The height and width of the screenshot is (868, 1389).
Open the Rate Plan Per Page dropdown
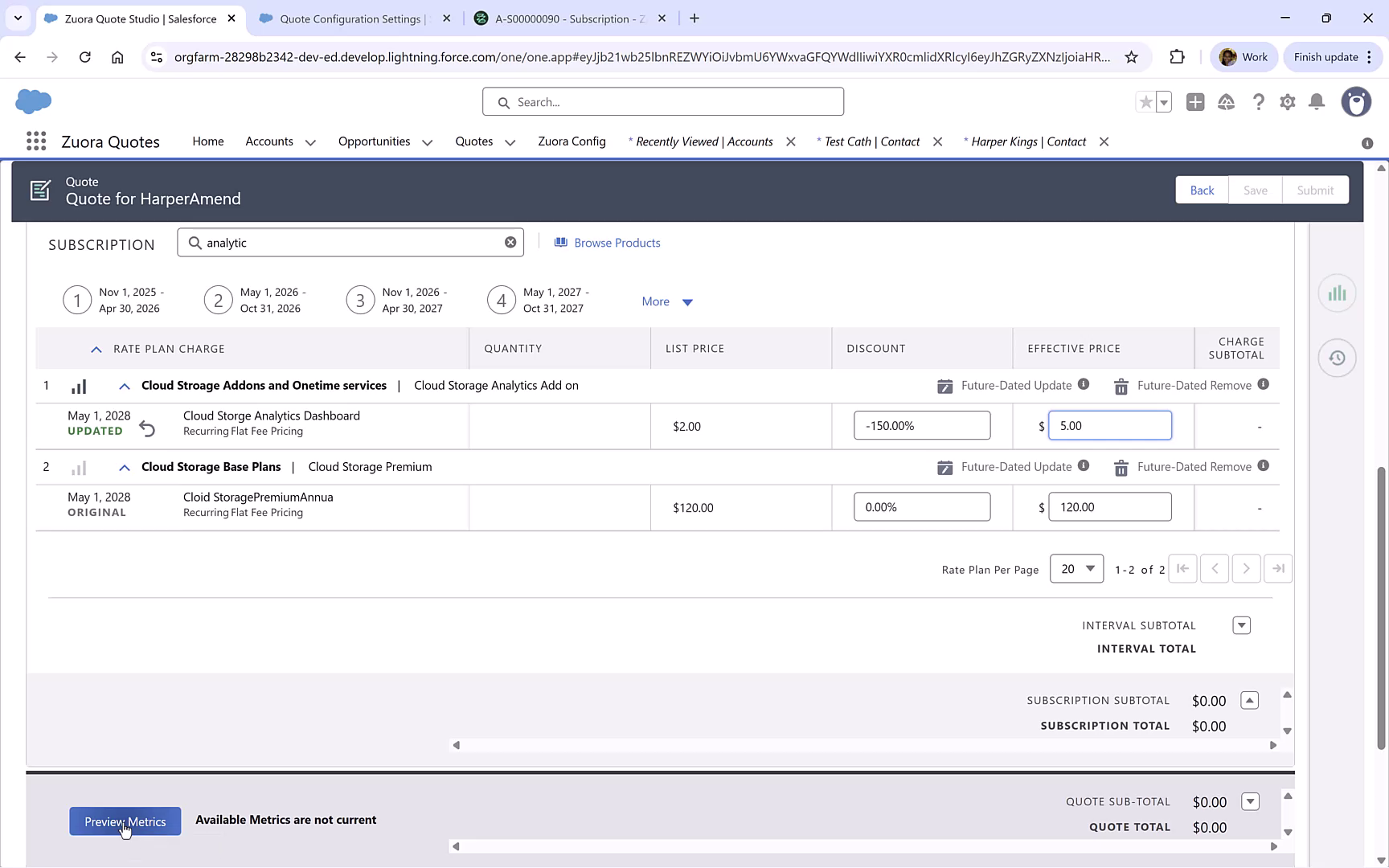(x=1076, y=568)
